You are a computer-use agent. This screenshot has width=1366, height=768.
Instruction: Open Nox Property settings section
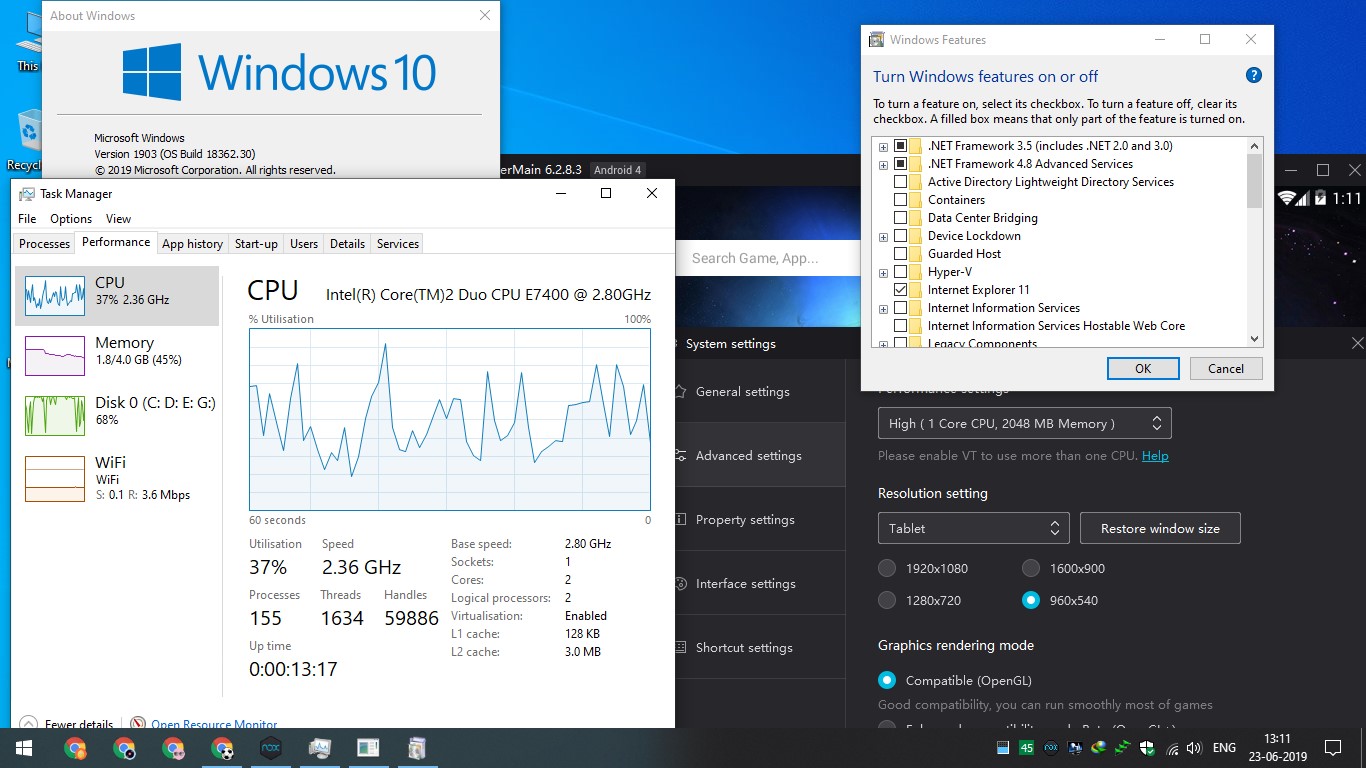pyautogui.click(x=745, y=520)
